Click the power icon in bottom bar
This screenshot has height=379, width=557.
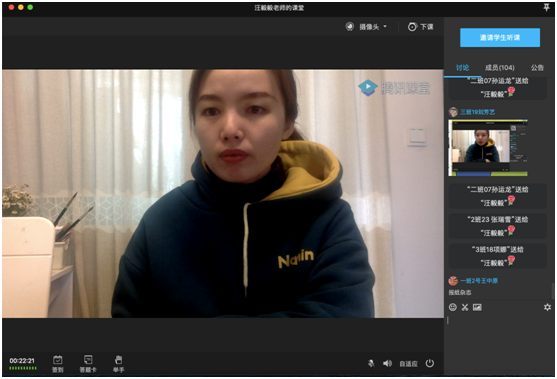[x=430, y=363]
